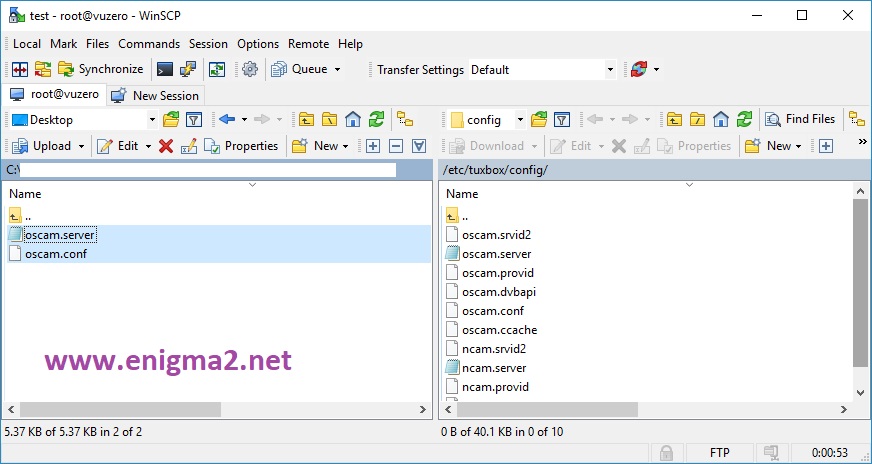The image size is (872, 464).
Task: Open the Transfer Settings Default combo box
Action: pyautogui.click(x=542, y=70)
